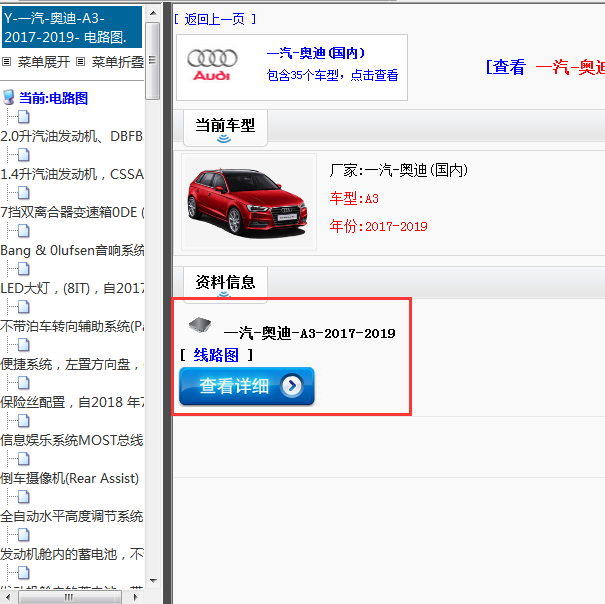Open 便捷系统,左置方向盘 tree item
This screenshot has height=604, width=605.
pos(72,364)
